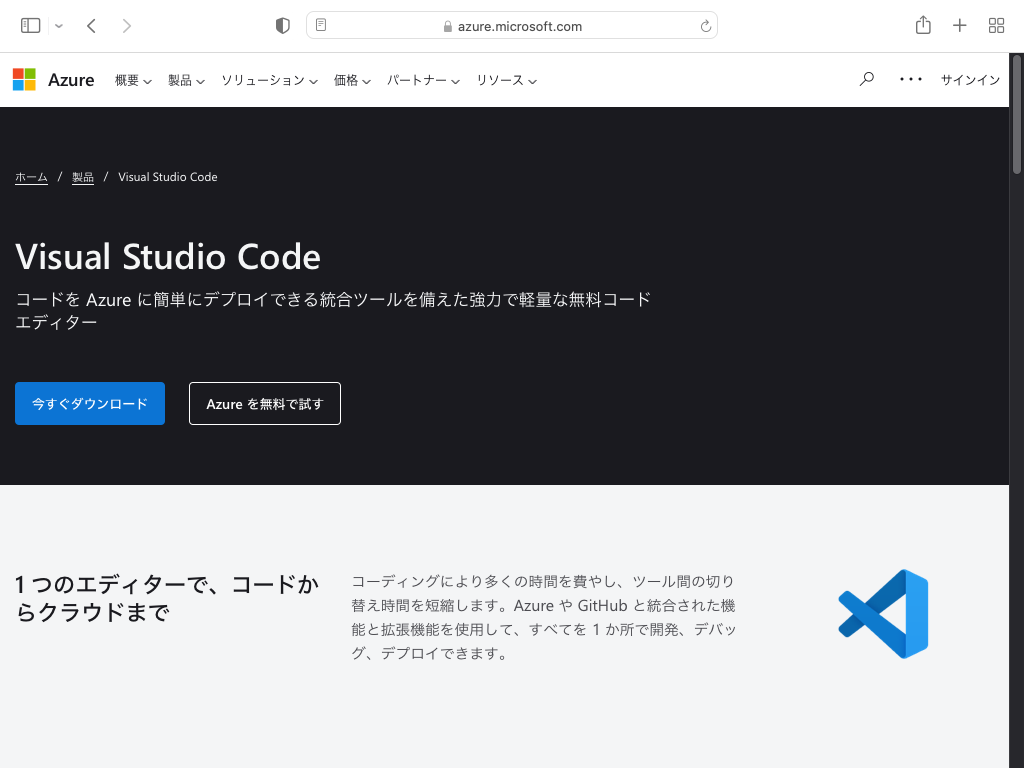
Task: Click the 1 つのエディターで heading text
Action: [167, 598]
